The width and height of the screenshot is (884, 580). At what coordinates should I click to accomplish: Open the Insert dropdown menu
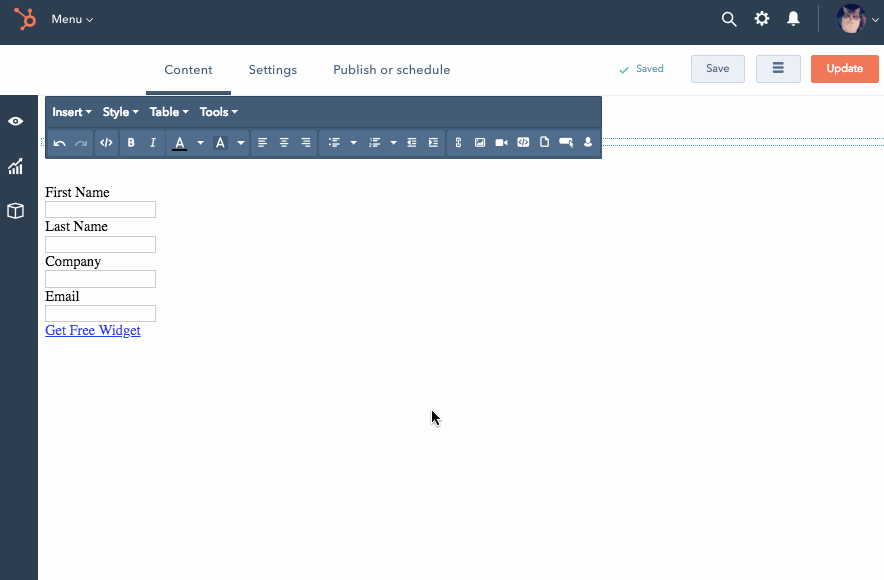click(72, 112)
